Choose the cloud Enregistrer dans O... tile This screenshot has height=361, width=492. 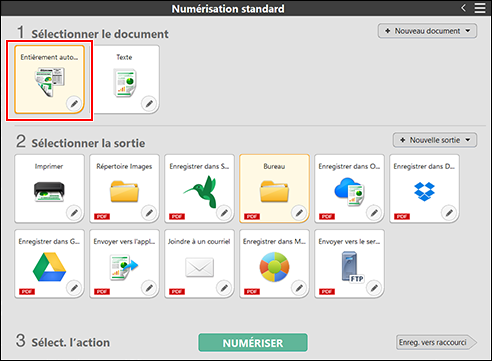pos(349,188)
